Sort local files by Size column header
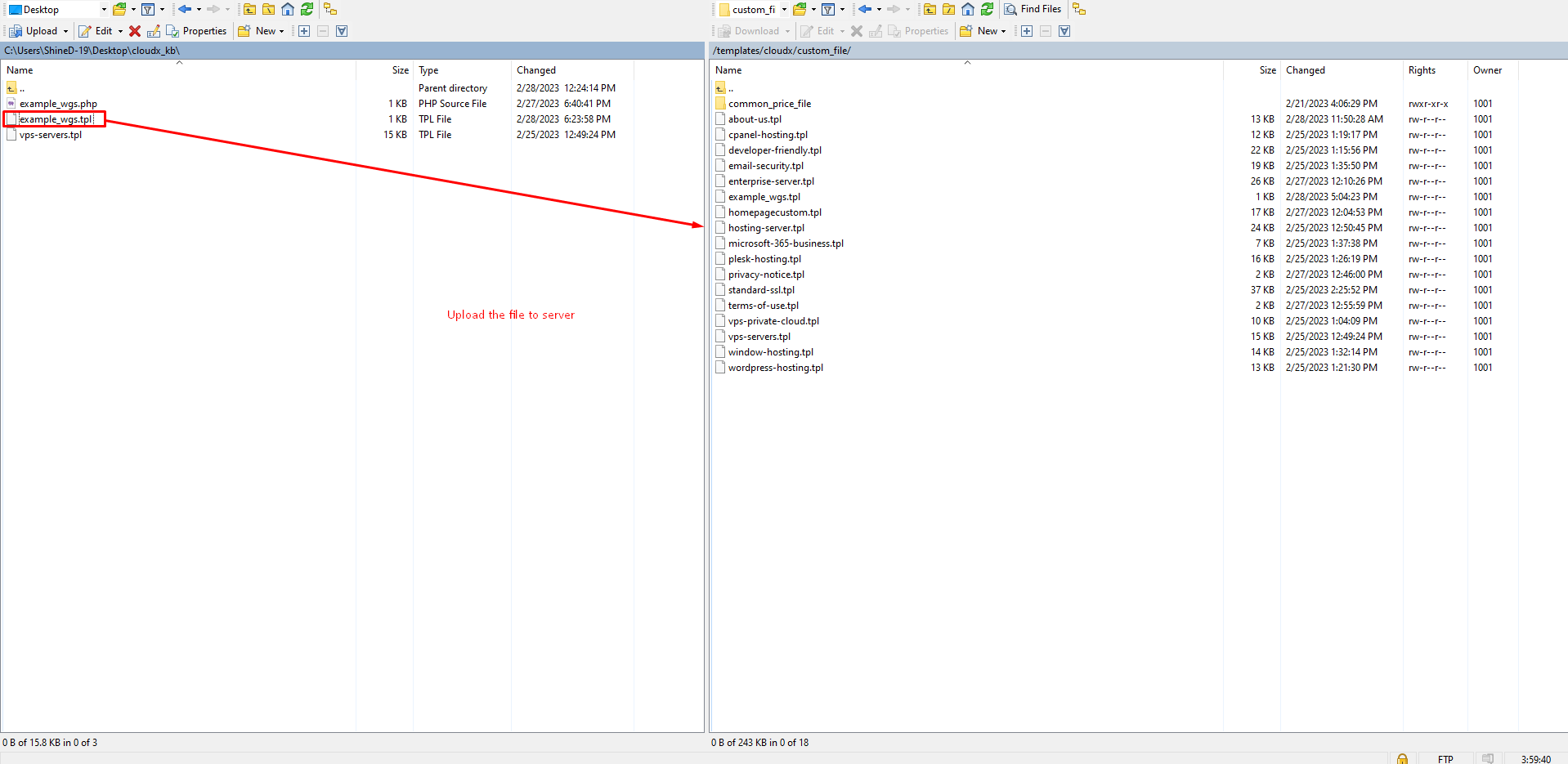This screenshot has width=1568, height=764. (x=400, y=70)
